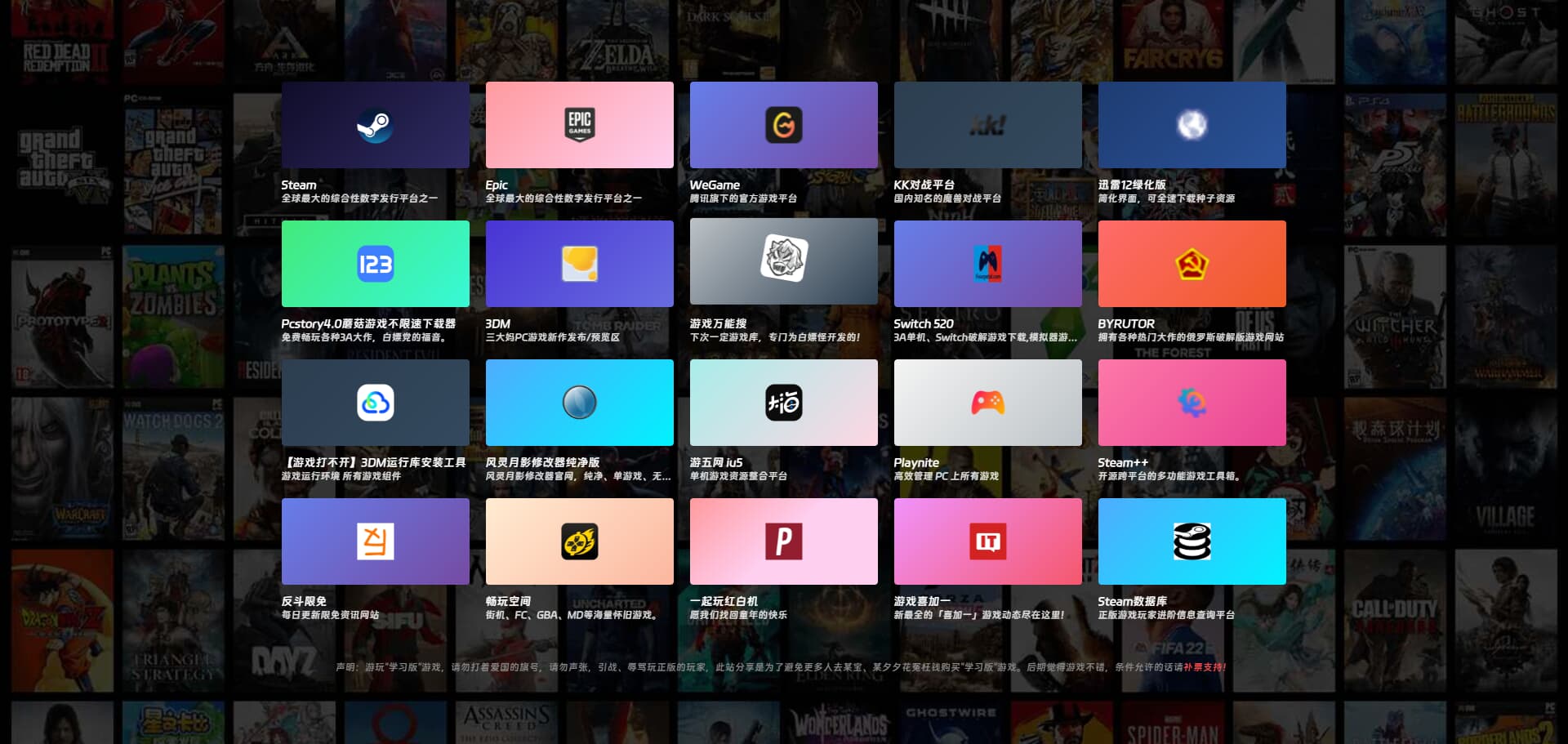Open the 游戏万能搜 wolf icon

point(784,258)
